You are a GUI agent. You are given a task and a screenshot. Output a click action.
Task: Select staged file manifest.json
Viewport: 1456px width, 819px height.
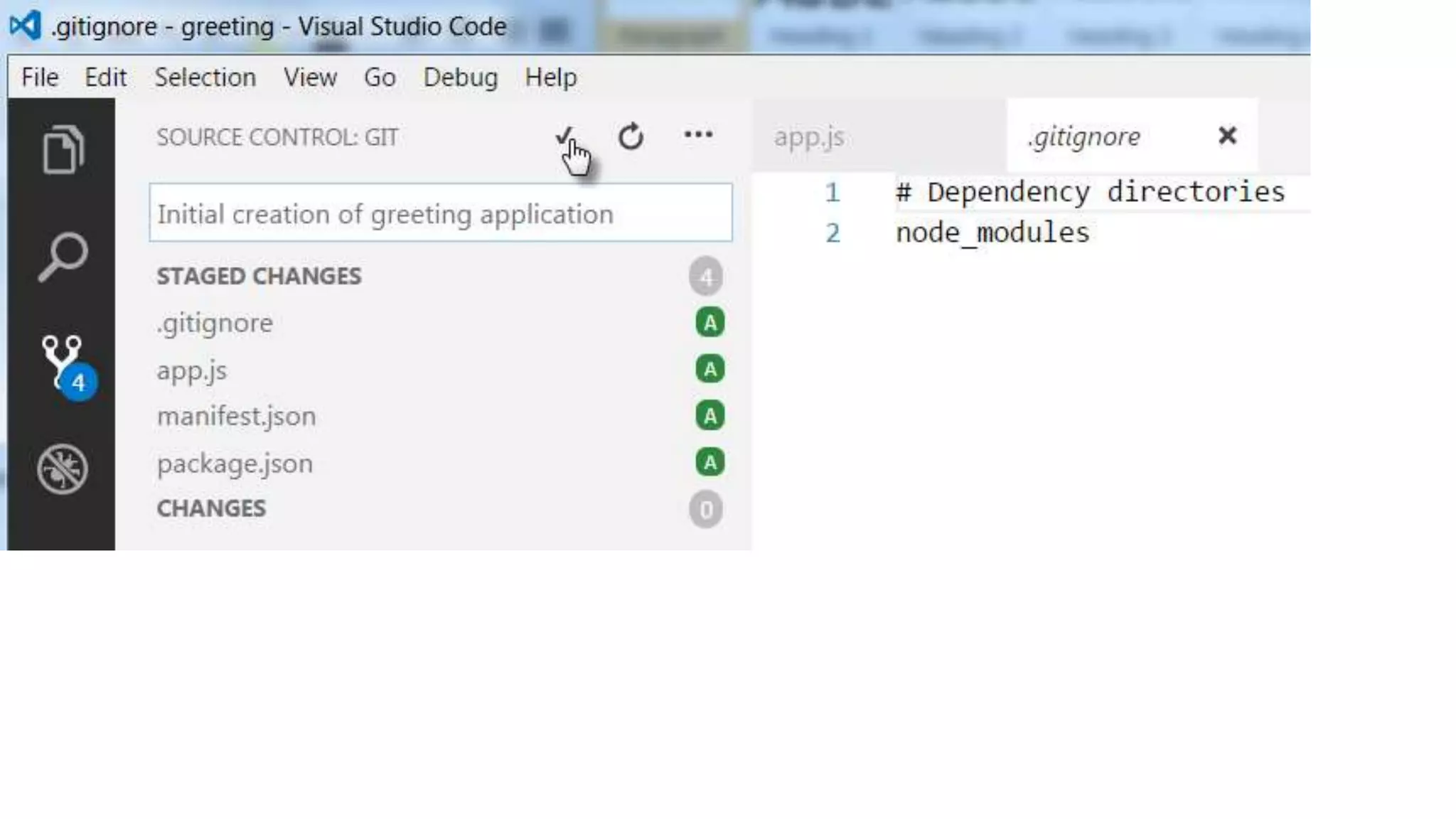click(237, 417)
